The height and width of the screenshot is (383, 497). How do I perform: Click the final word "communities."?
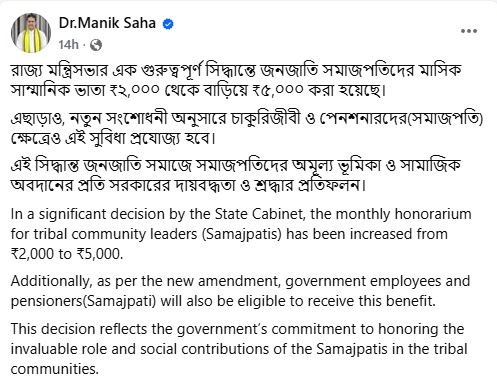pos(55,369)
